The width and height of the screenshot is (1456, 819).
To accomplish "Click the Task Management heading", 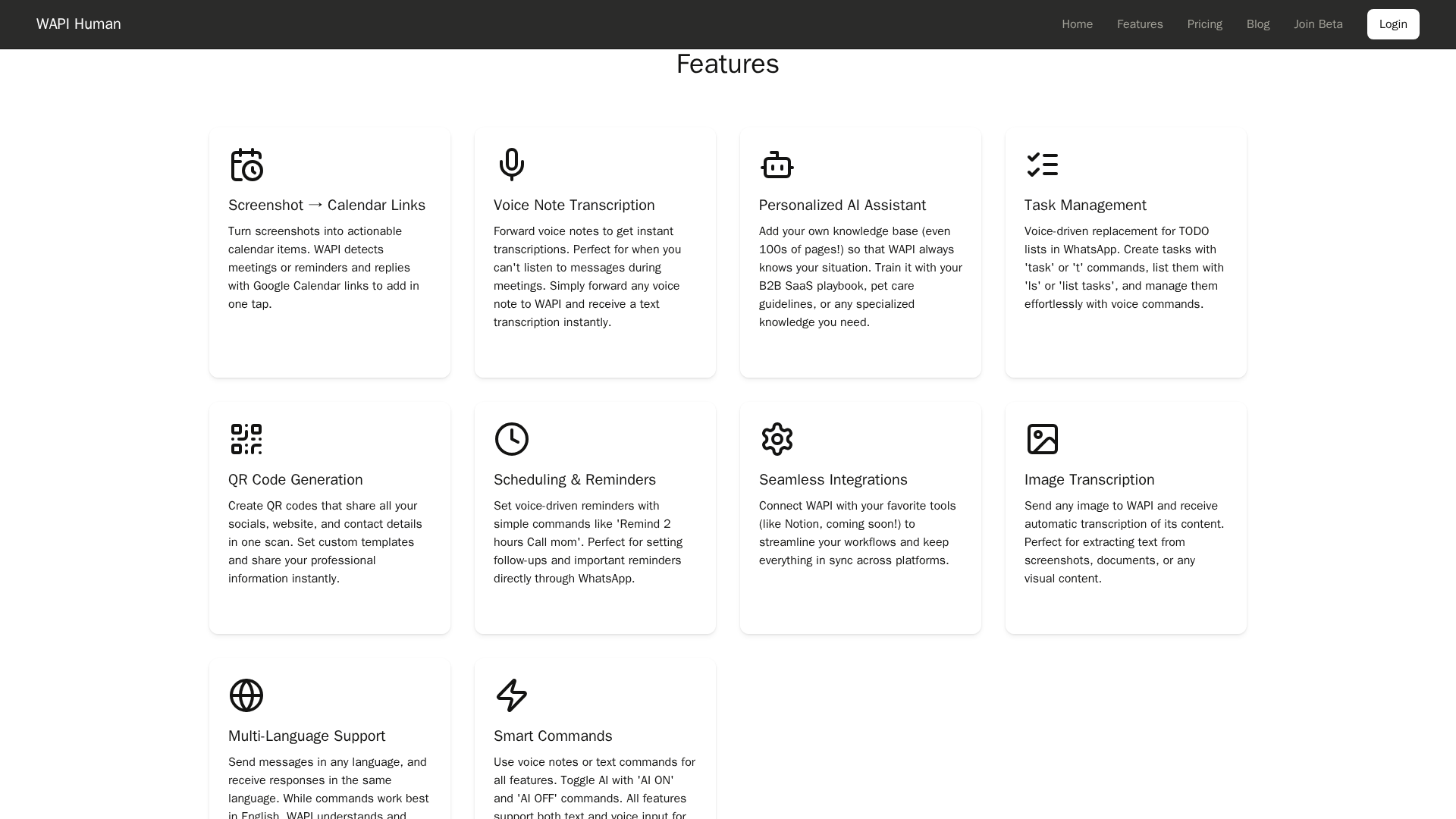I will click(1084, 205).
